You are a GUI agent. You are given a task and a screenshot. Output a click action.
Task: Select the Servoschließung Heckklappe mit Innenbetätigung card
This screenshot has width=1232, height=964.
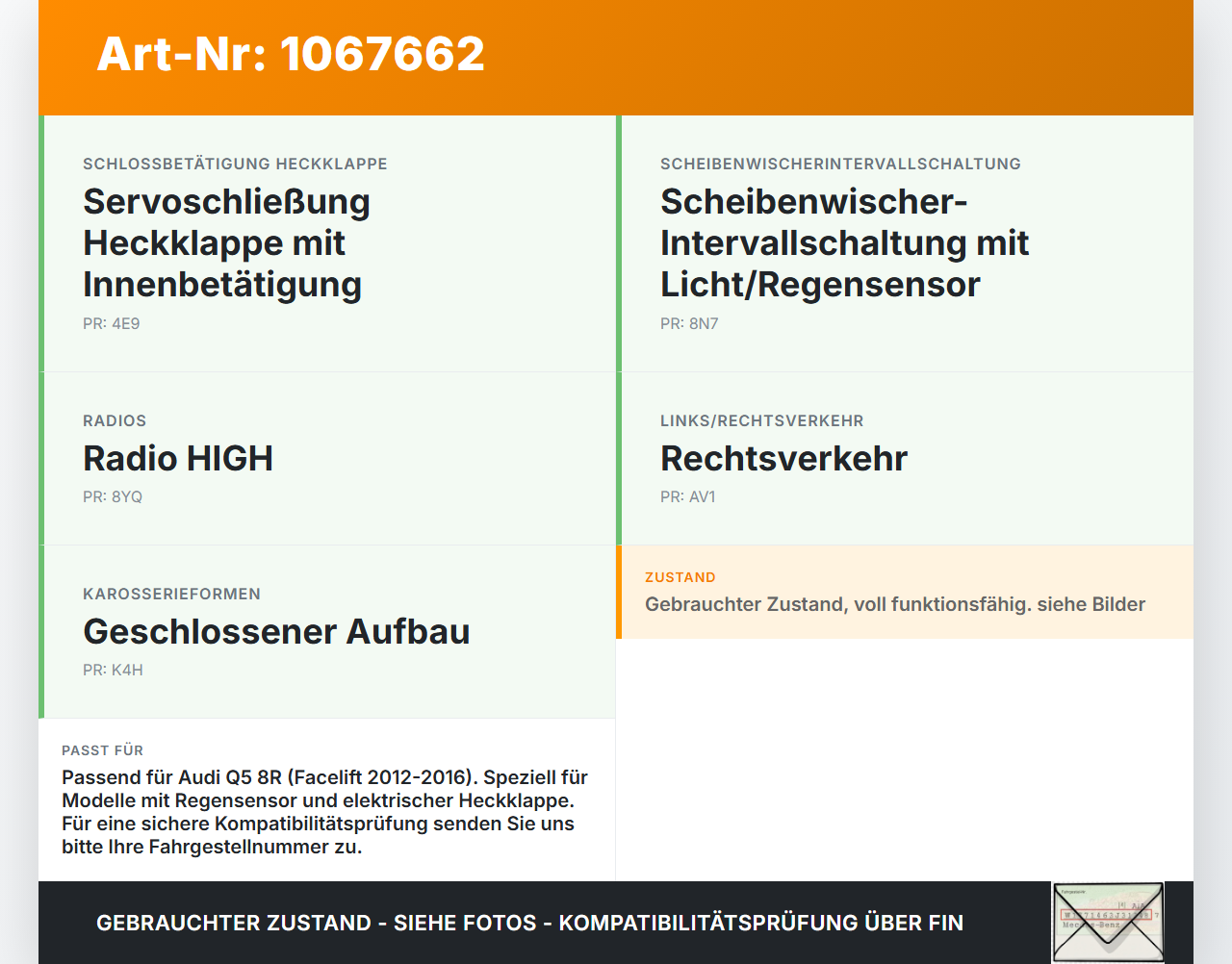pyautogui.click(x=327, y=243)
